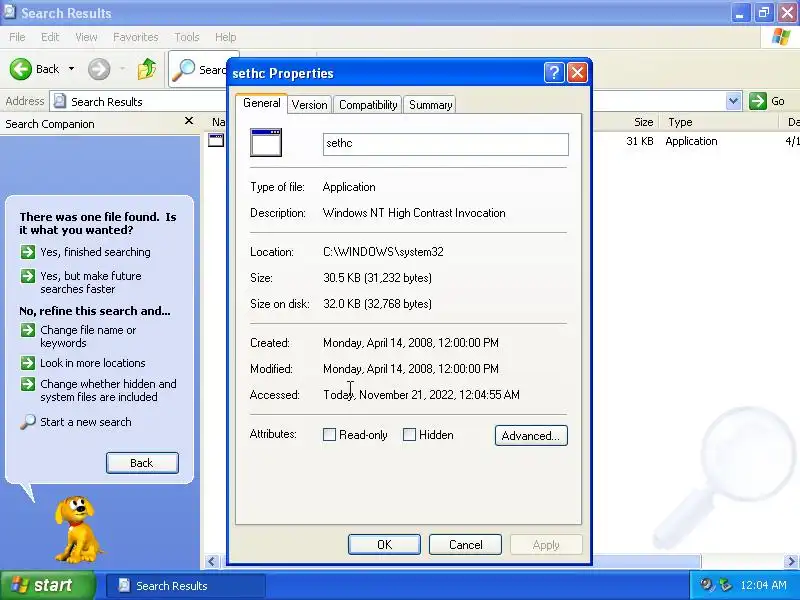Click the Search Results icon in address bar
The width and height of the screenshot is (800, 600).
60,101
